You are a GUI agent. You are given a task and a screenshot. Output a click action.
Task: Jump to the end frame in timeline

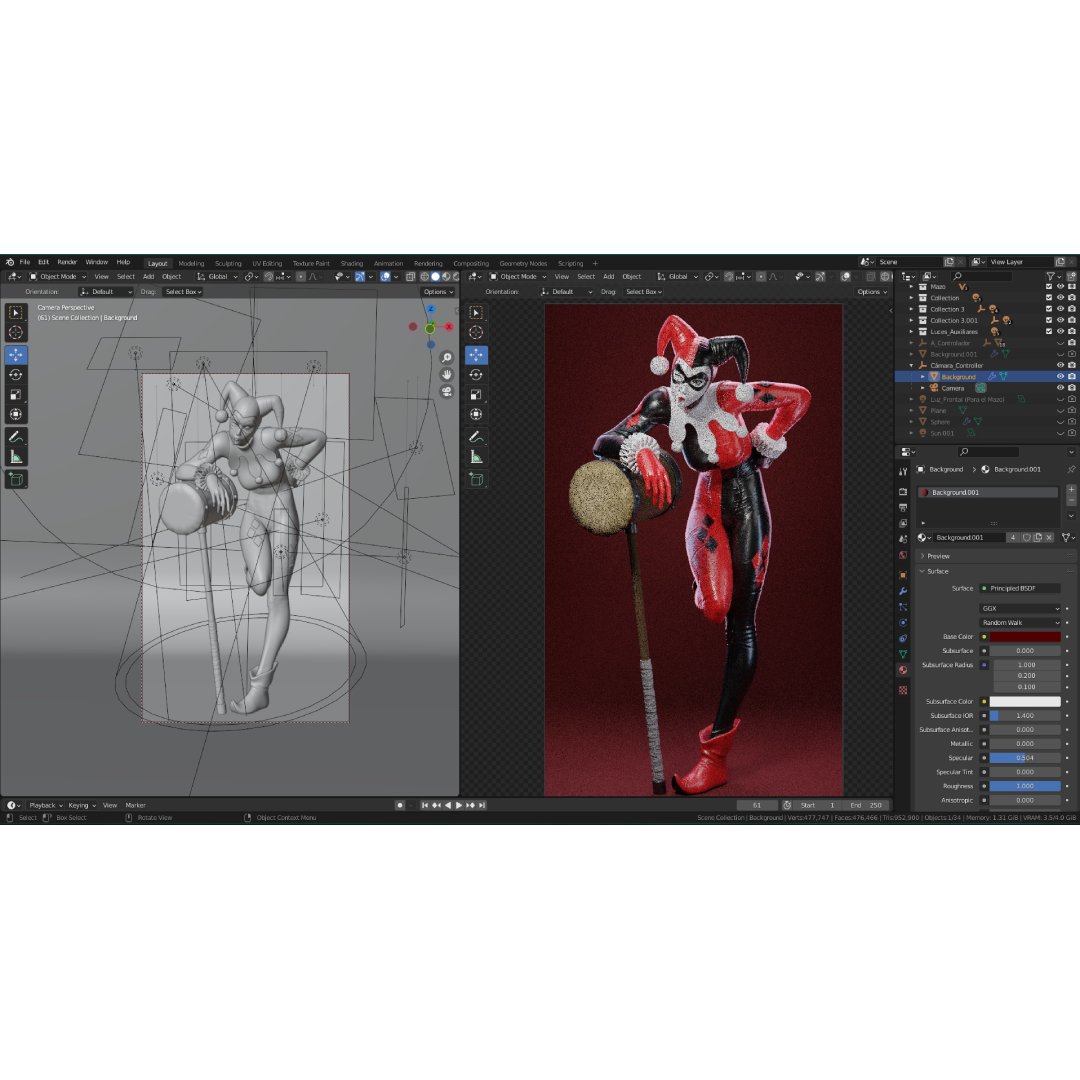482,805
